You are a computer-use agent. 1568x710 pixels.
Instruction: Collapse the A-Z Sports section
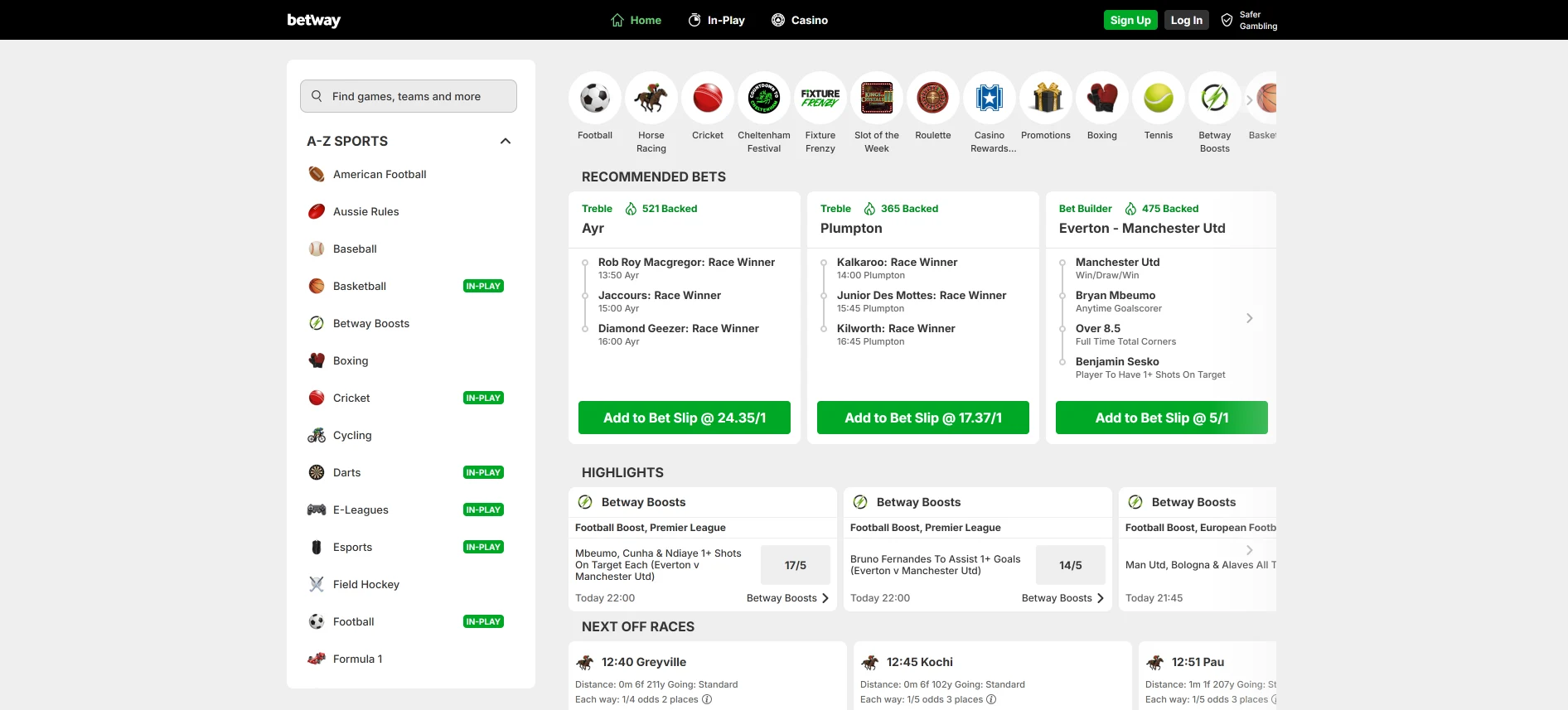coord(506,141)
